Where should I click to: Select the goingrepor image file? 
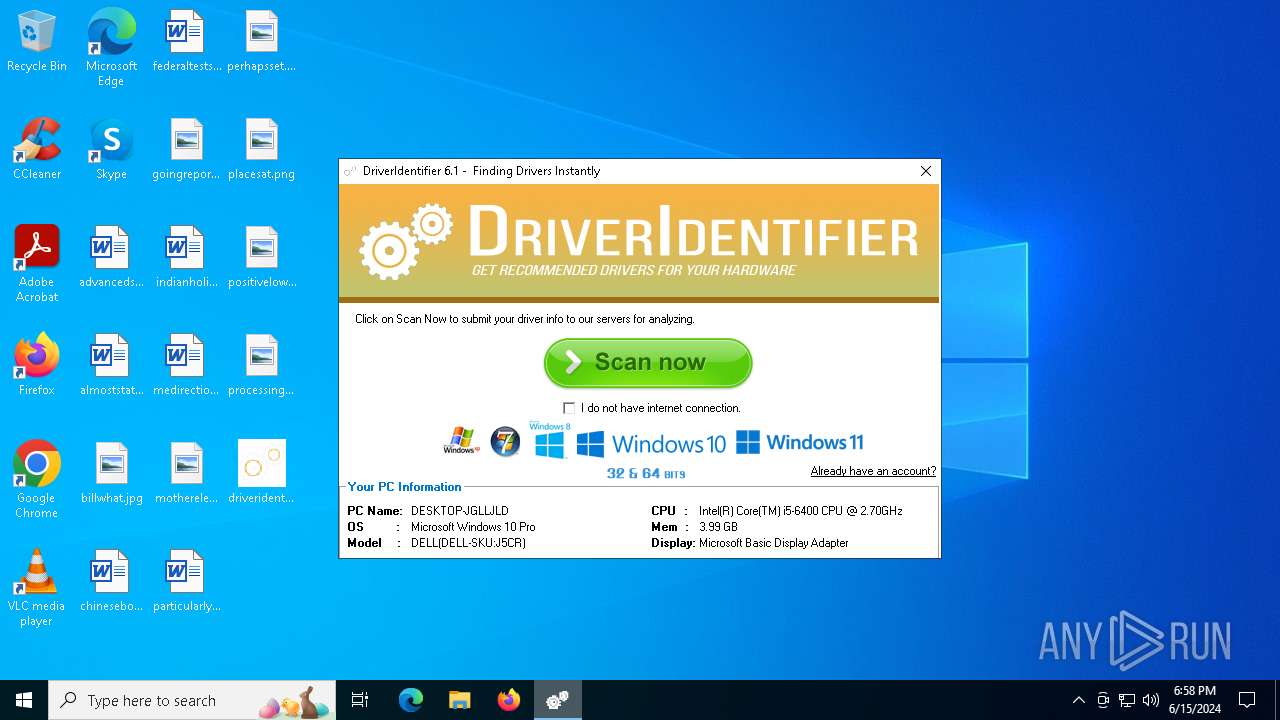[x=186, y=150]
